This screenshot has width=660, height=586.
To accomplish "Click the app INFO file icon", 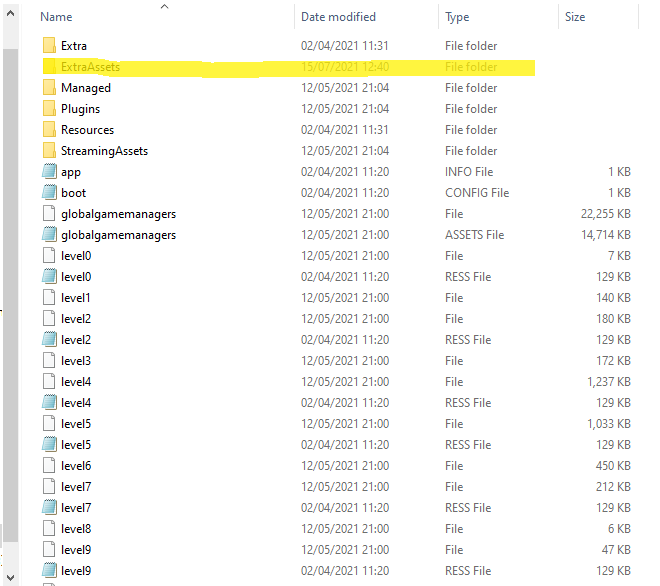I will (50, 172).
